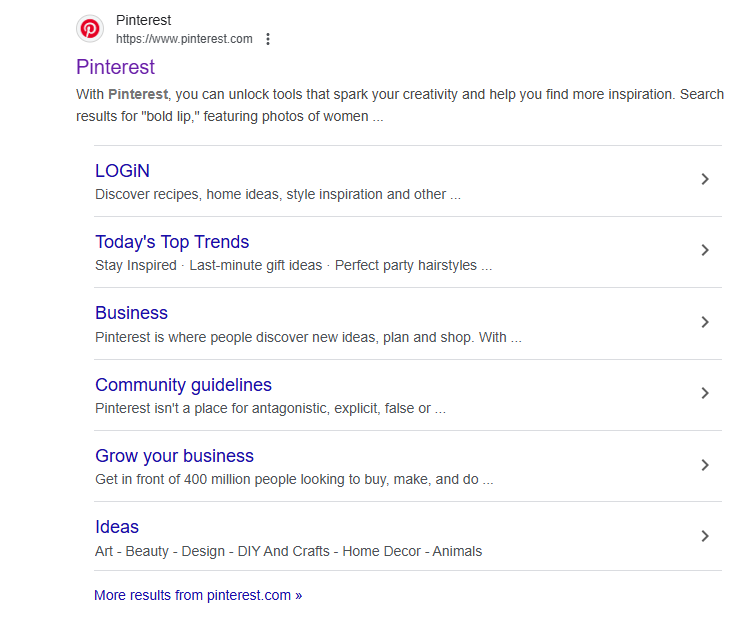
Task: Expand the Community guidelines row chevron
Action: tap(705, 393)
